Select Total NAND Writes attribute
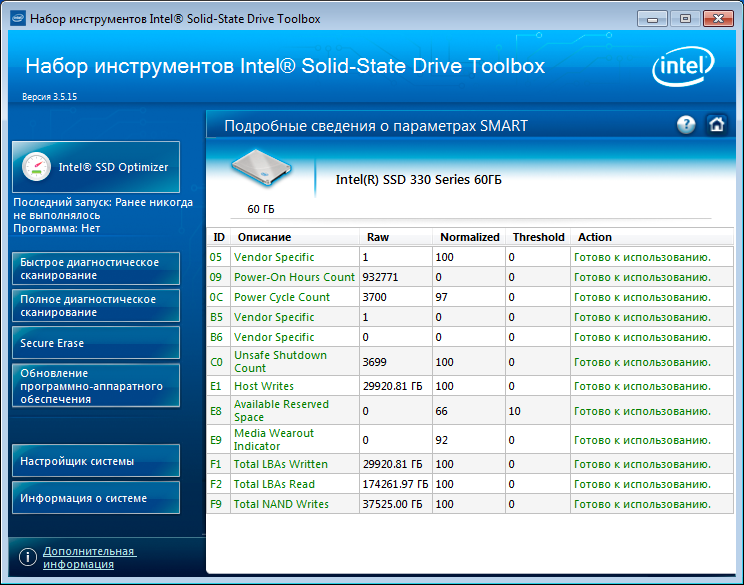 [x=281, y=504]
